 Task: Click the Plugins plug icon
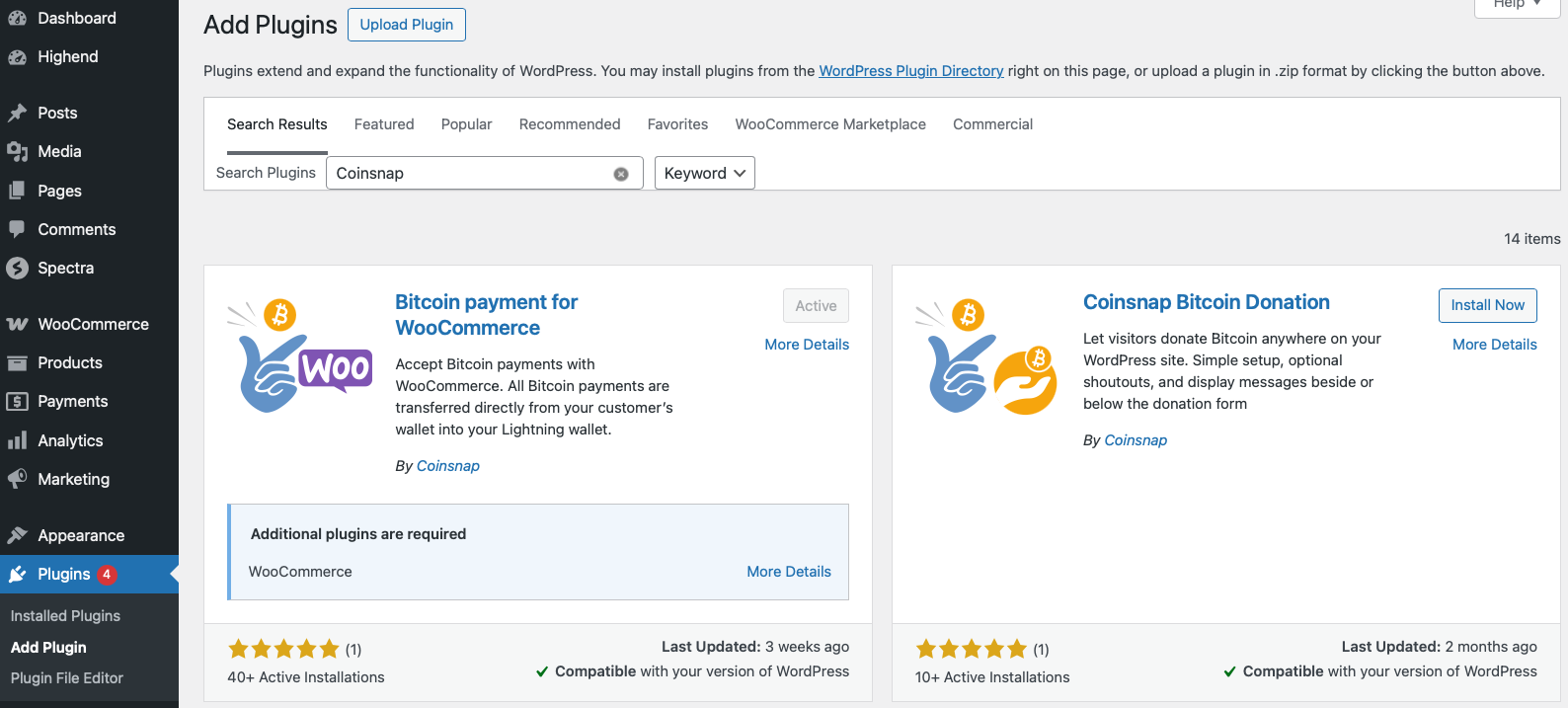coord(17,574)
